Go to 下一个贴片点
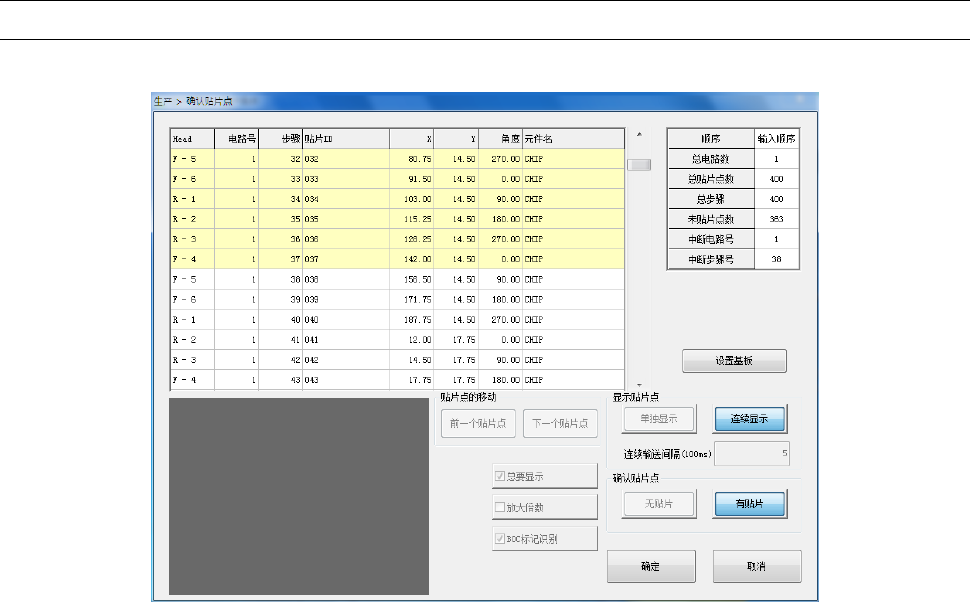 pos(560,423)
